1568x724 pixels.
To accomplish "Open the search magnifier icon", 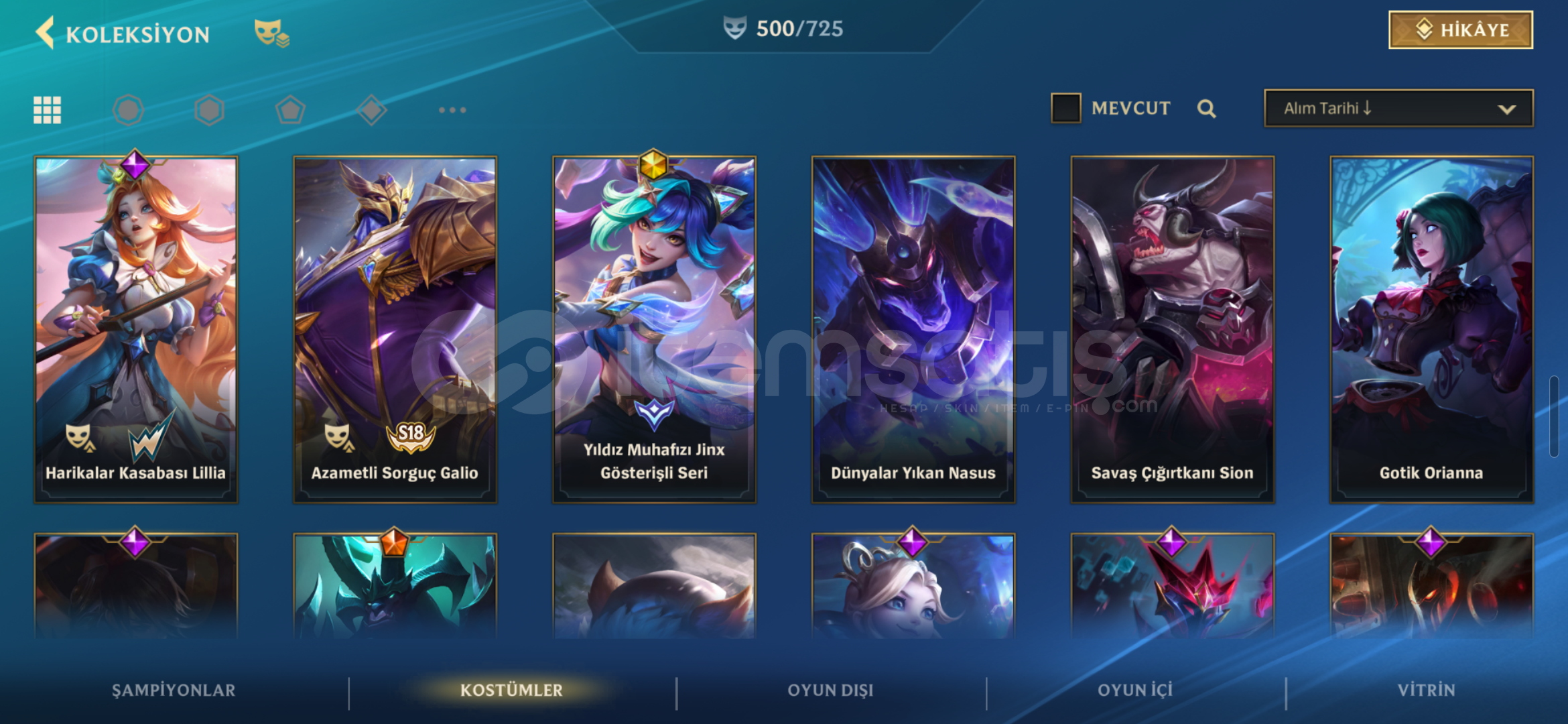I will pyautogui.click(x=1206, y=109).
